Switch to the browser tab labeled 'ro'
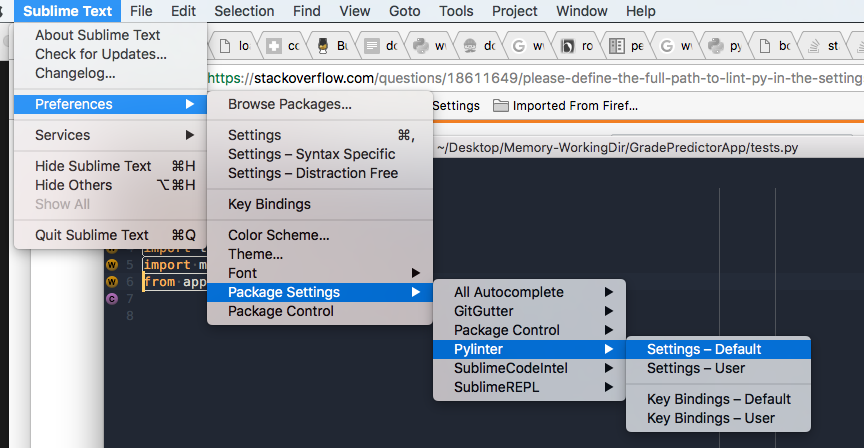The width and height of the screenshot is (864, 448). [x=577, y=46]
